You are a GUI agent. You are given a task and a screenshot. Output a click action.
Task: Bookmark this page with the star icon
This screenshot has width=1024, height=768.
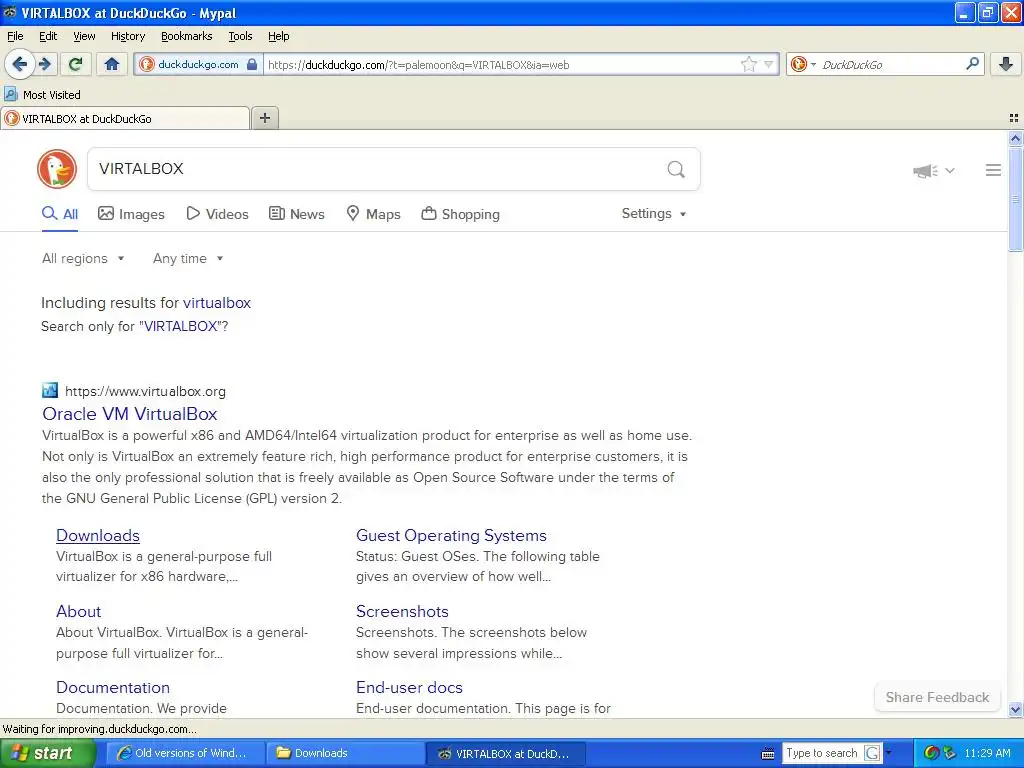748,64
